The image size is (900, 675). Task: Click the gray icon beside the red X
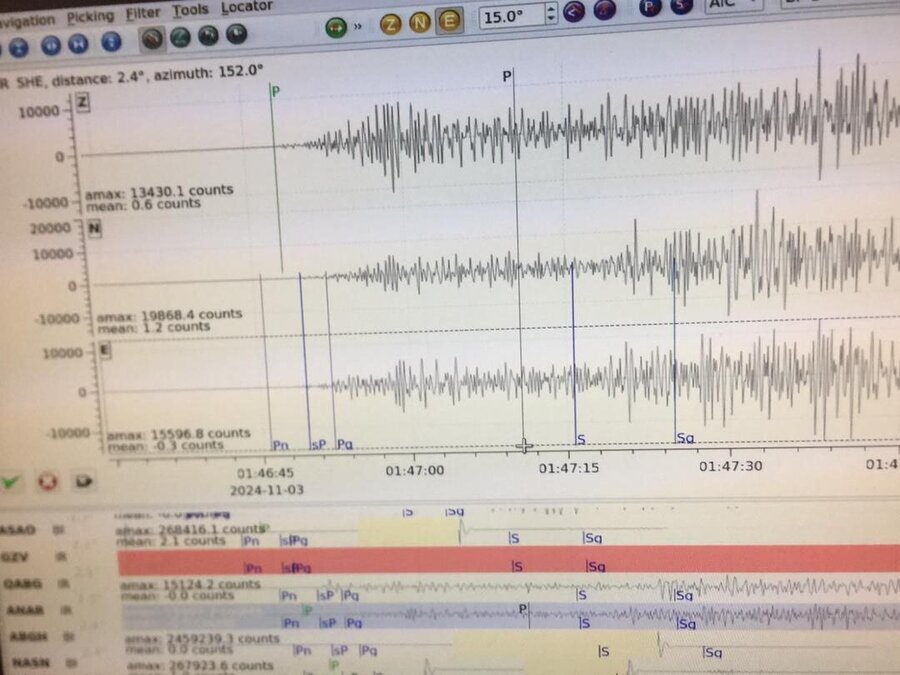click(x=83, y=481)
